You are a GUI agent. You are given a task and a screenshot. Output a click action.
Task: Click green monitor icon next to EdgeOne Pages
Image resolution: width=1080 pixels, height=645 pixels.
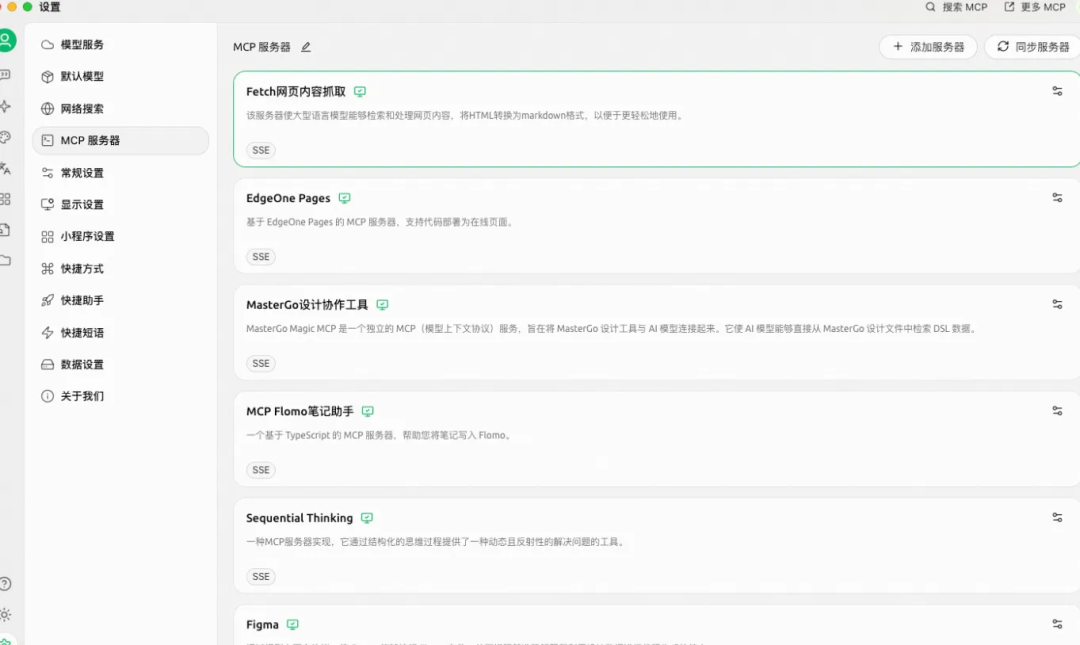coord(344,198)
